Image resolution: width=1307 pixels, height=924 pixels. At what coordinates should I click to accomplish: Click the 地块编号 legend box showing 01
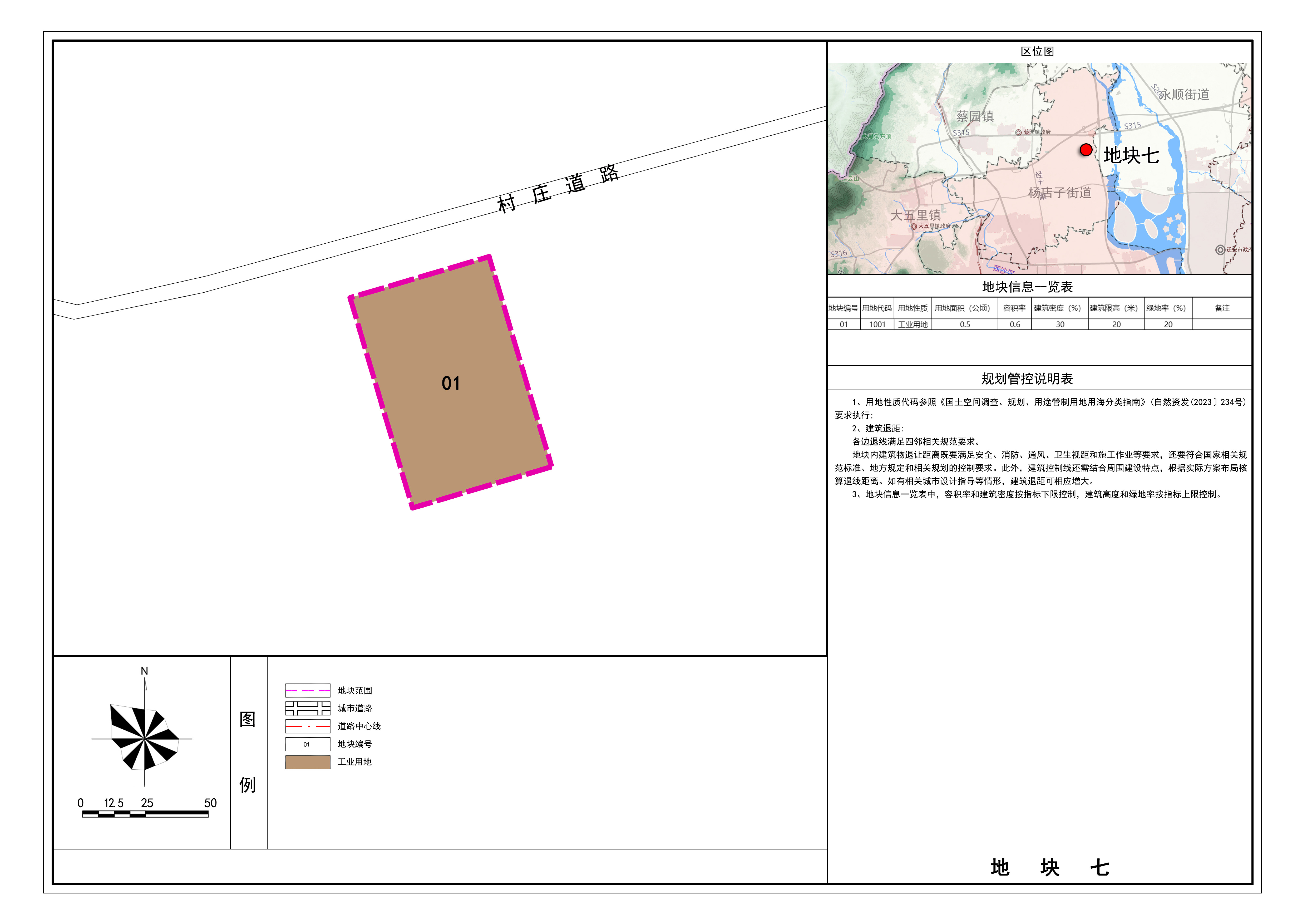point(307,744)
